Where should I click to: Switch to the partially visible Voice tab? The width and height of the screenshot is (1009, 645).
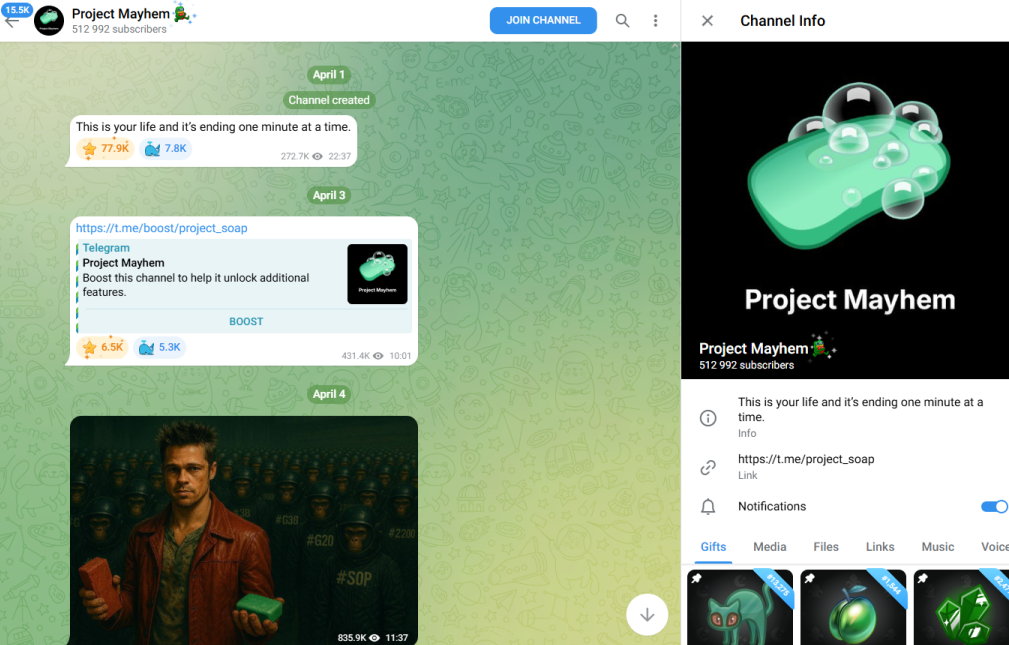pyautogui.click(x=994, y=547)
